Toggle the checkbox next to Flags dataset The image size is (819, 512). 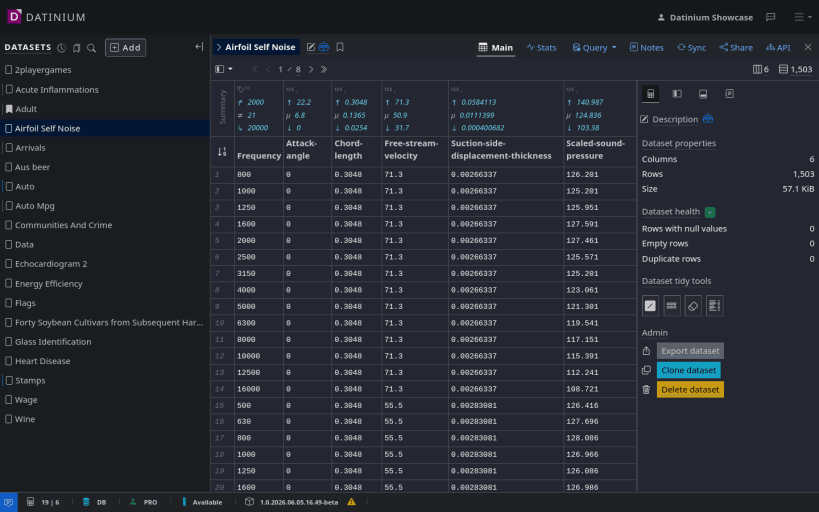pyautogui.click(x=8, y=303)
